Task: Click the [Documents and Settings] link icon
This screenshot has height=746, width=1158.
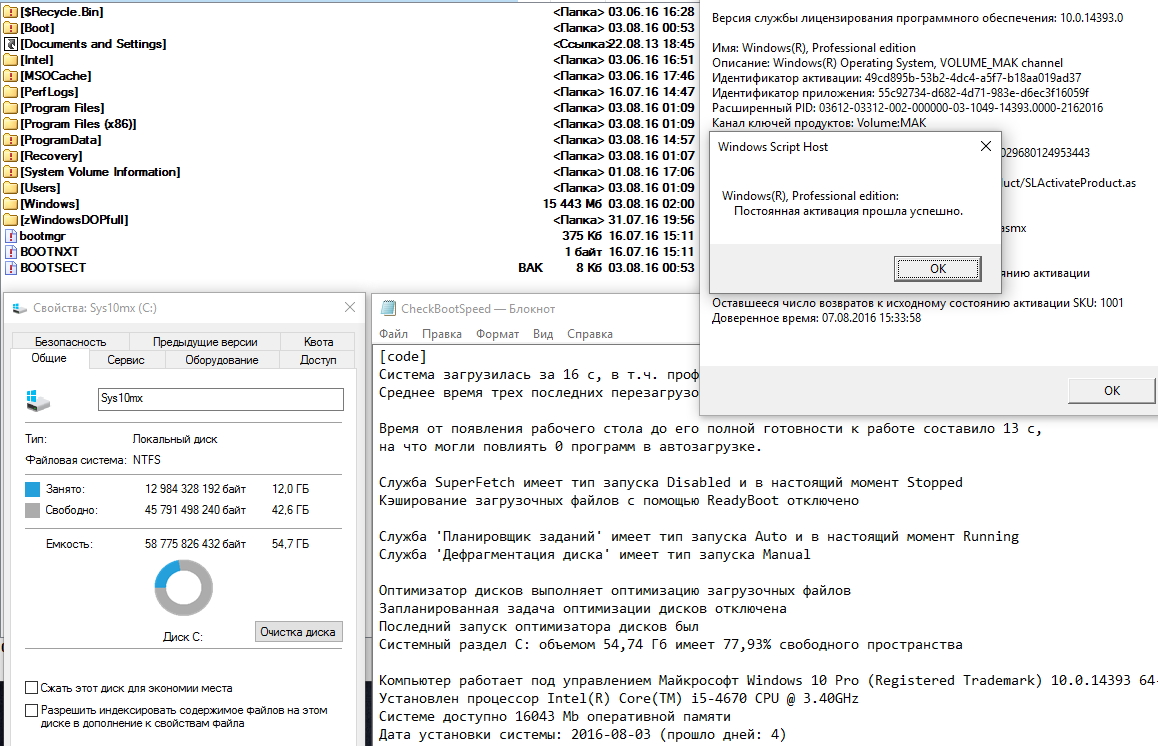Action: click(x=10, y=44)
